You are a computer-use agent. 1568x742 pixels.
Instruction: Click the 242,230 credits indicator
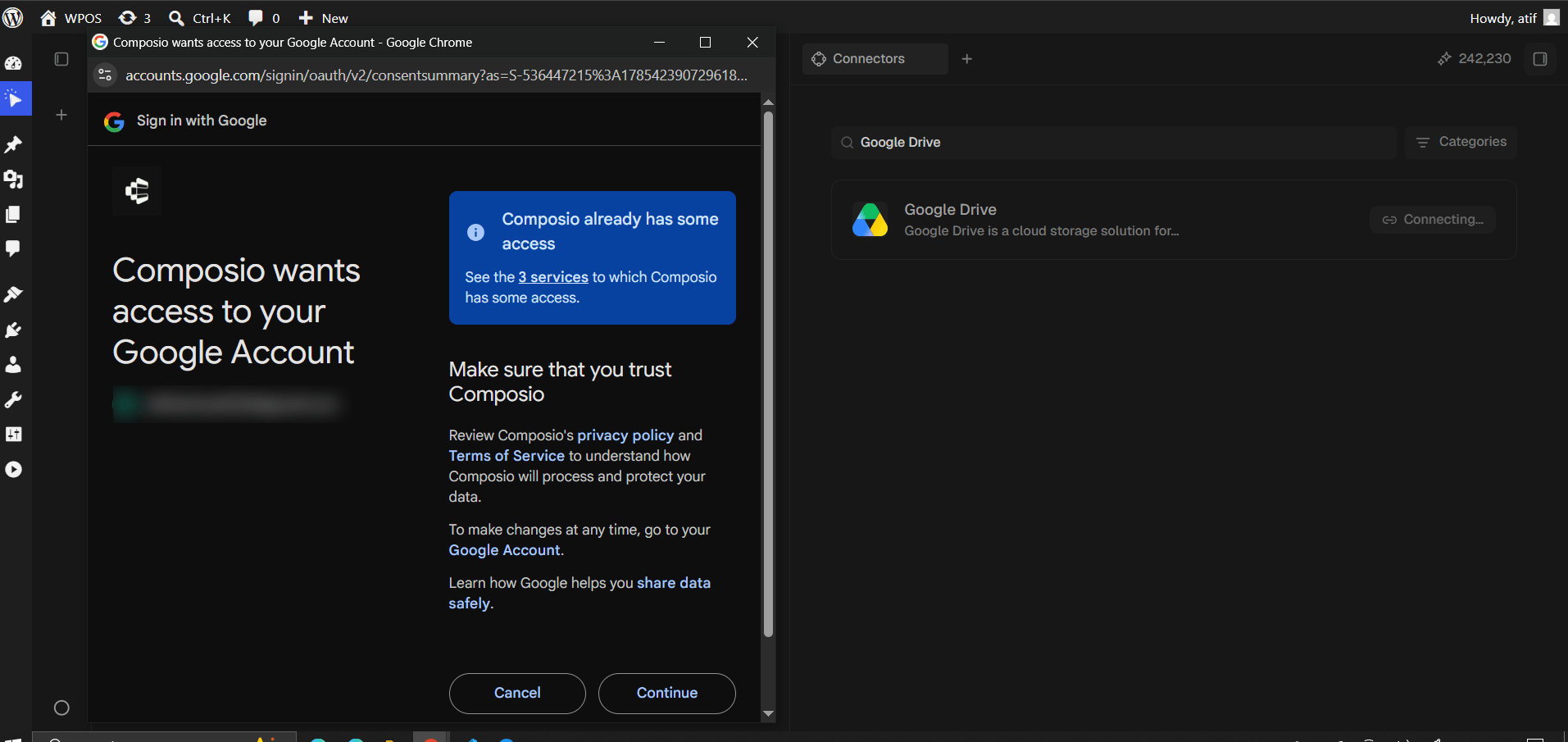point(1474,59)
